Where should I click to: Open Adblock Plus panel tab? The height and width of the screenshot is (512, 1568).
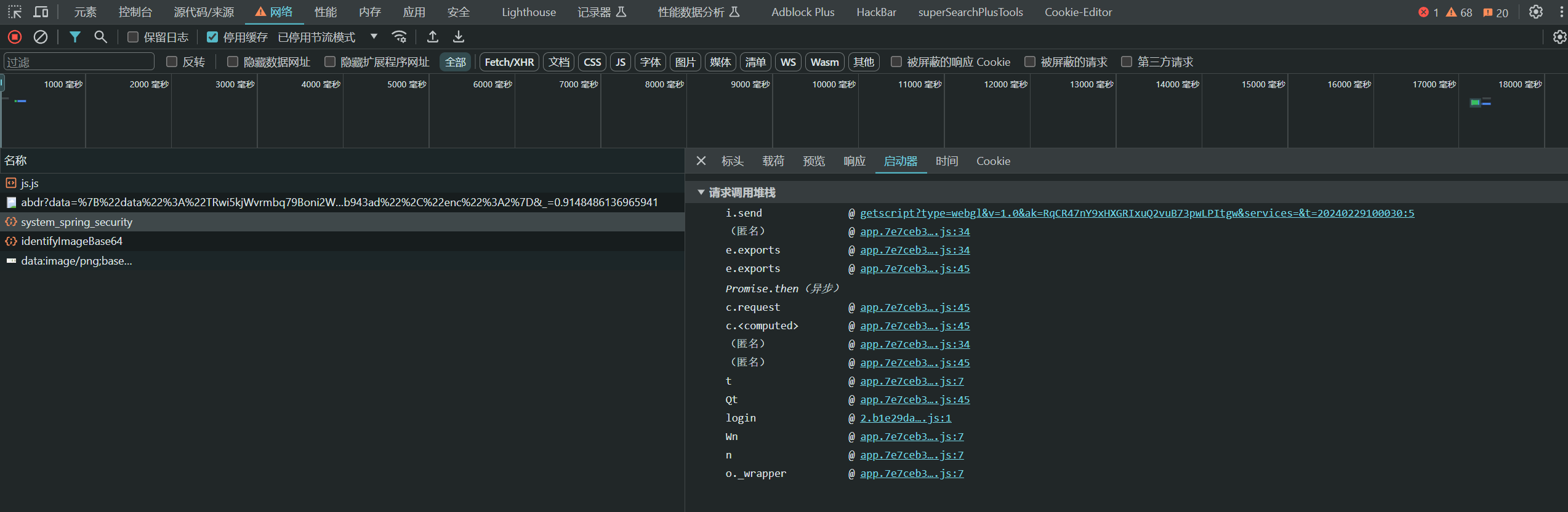click(x=803, y=12)
